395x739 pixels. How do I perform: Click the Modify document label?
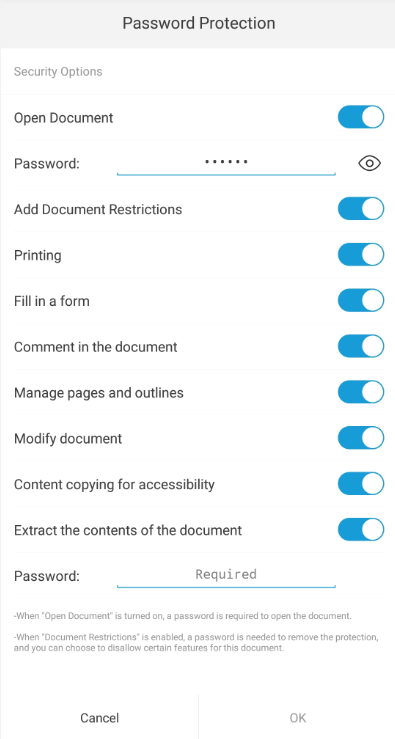pos(68,439)
